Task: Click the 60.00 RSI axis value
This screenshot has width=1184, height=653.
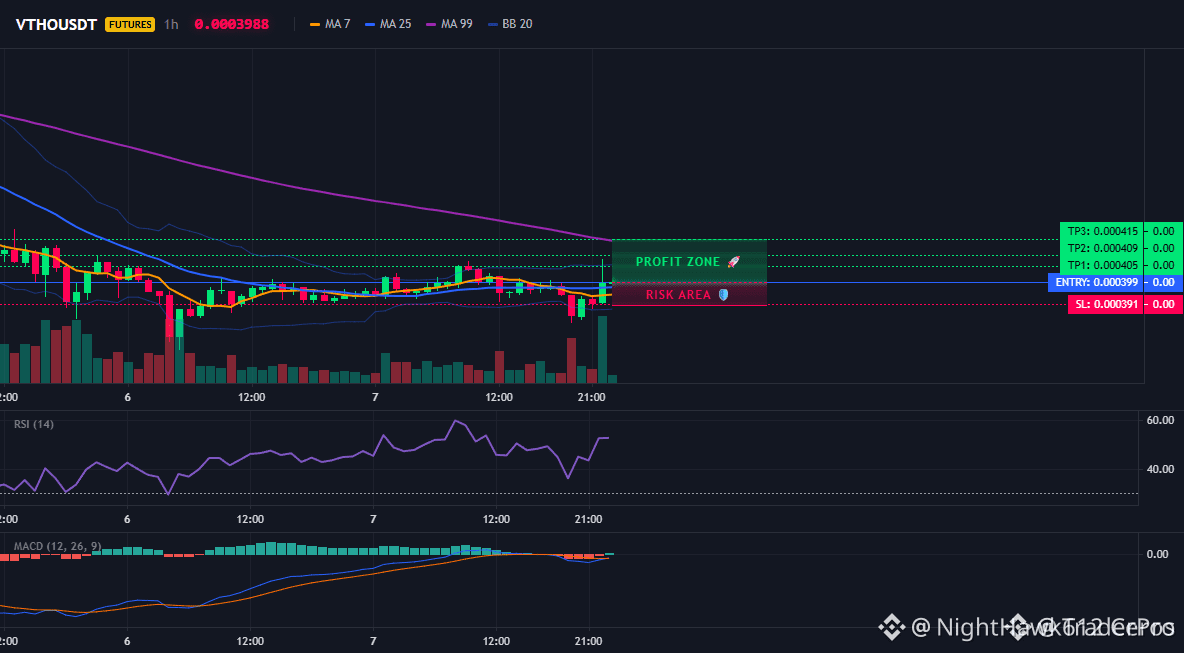Action: (x=1160, y=420)
